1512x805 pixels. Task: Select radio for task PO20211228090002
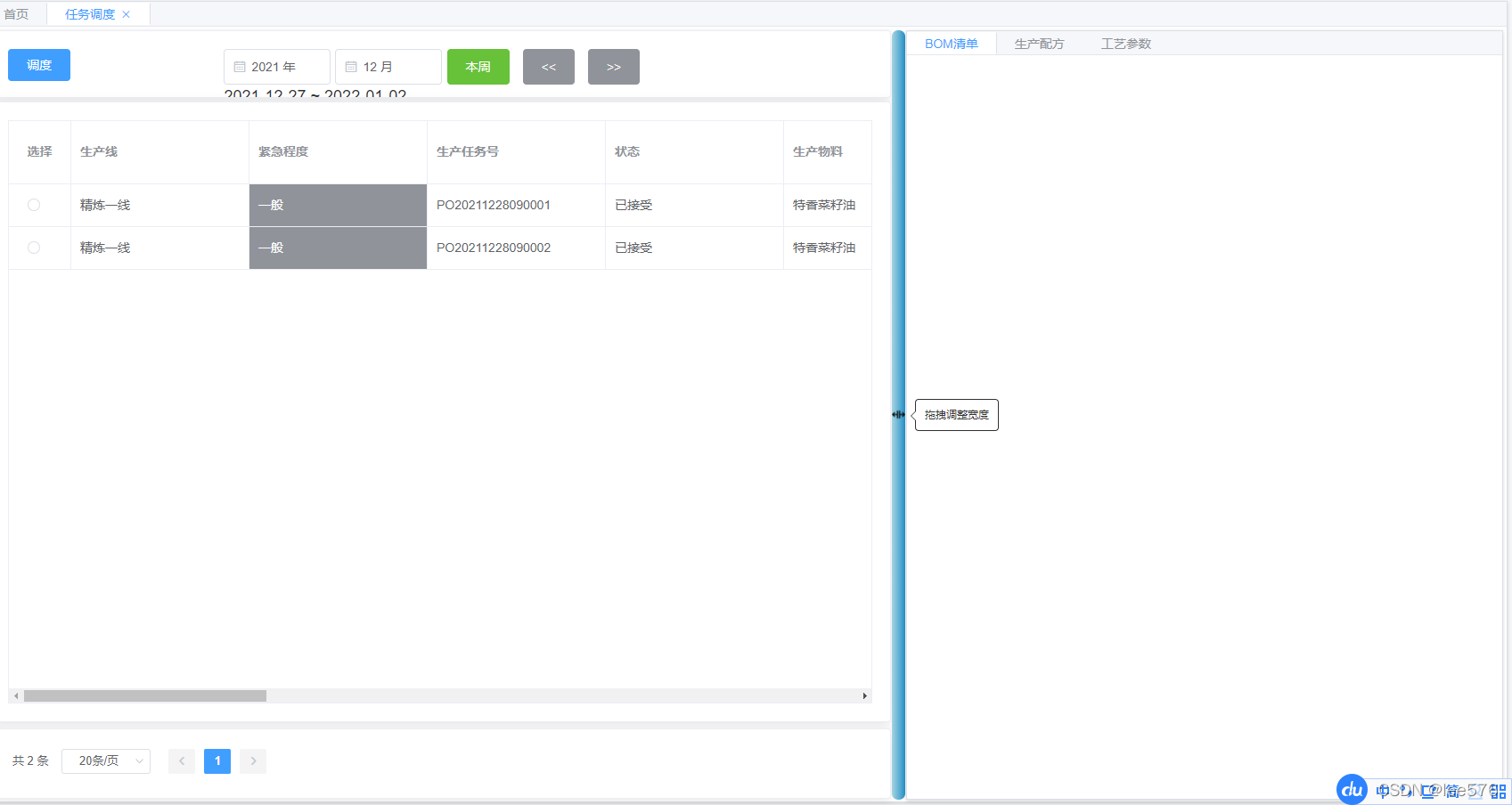[x=34, y=248]
